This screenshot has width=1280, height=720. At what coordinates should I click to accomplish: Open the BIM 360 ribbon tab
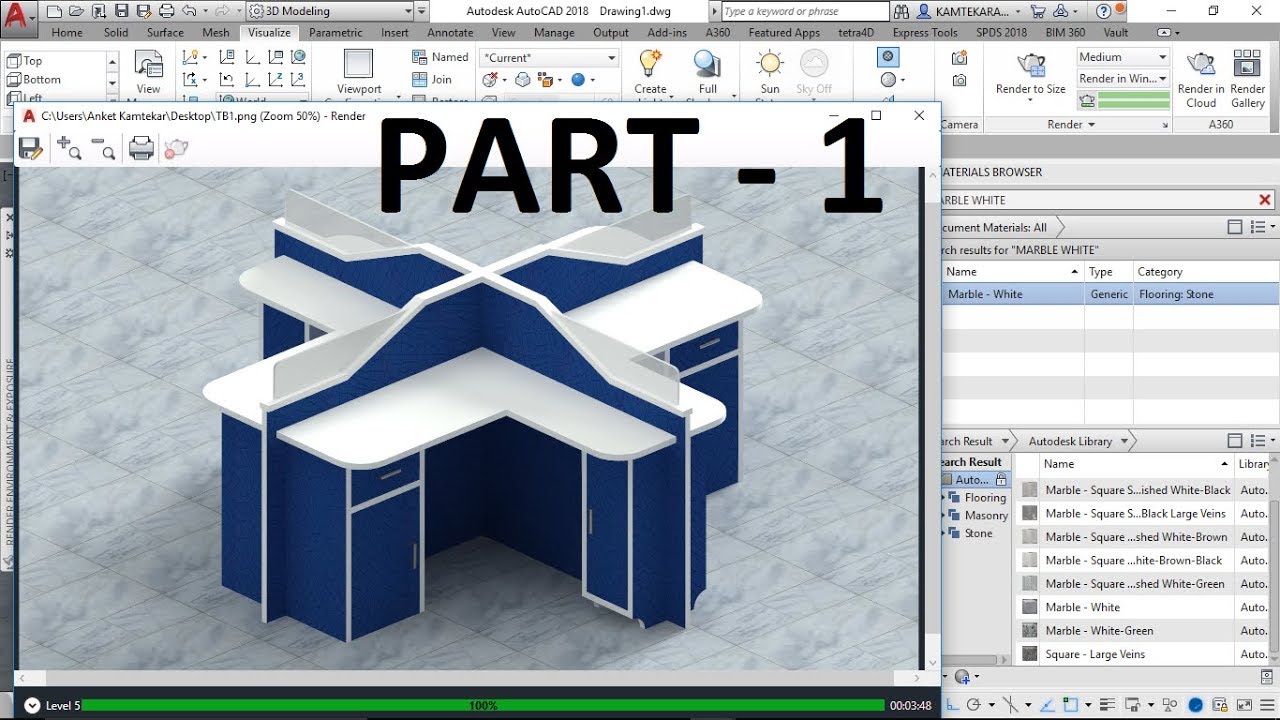coord(1063,32)
